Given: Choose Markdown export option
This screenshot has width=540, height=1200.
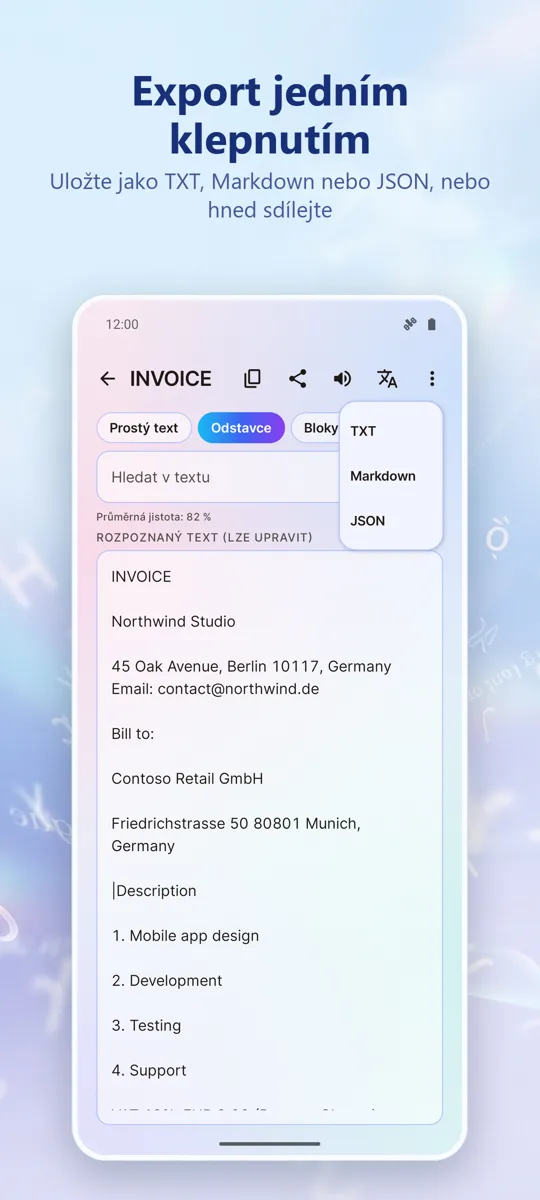Looking at the screenshot, I should [391, 476].
